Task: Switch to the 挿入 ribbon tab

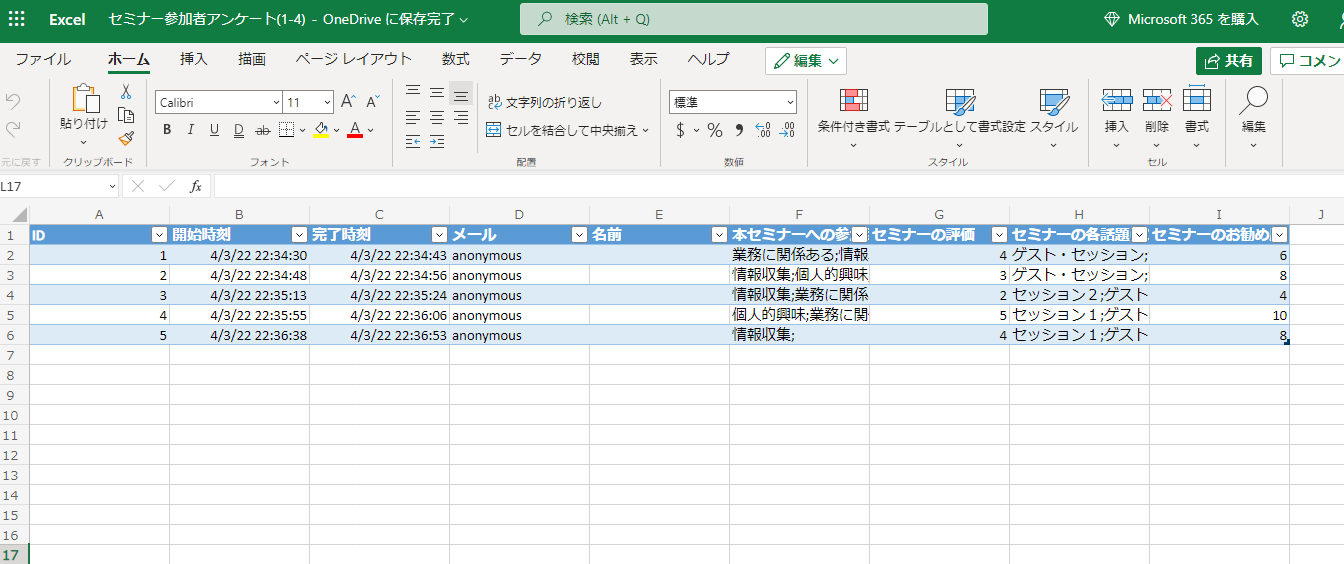Action: tap(194, 59)
